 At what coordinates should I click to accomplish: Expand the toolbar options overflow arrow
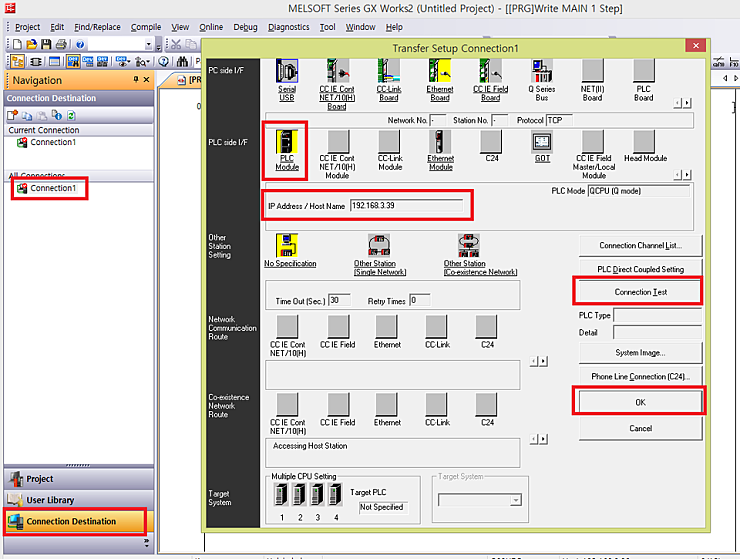coord(158,45)
